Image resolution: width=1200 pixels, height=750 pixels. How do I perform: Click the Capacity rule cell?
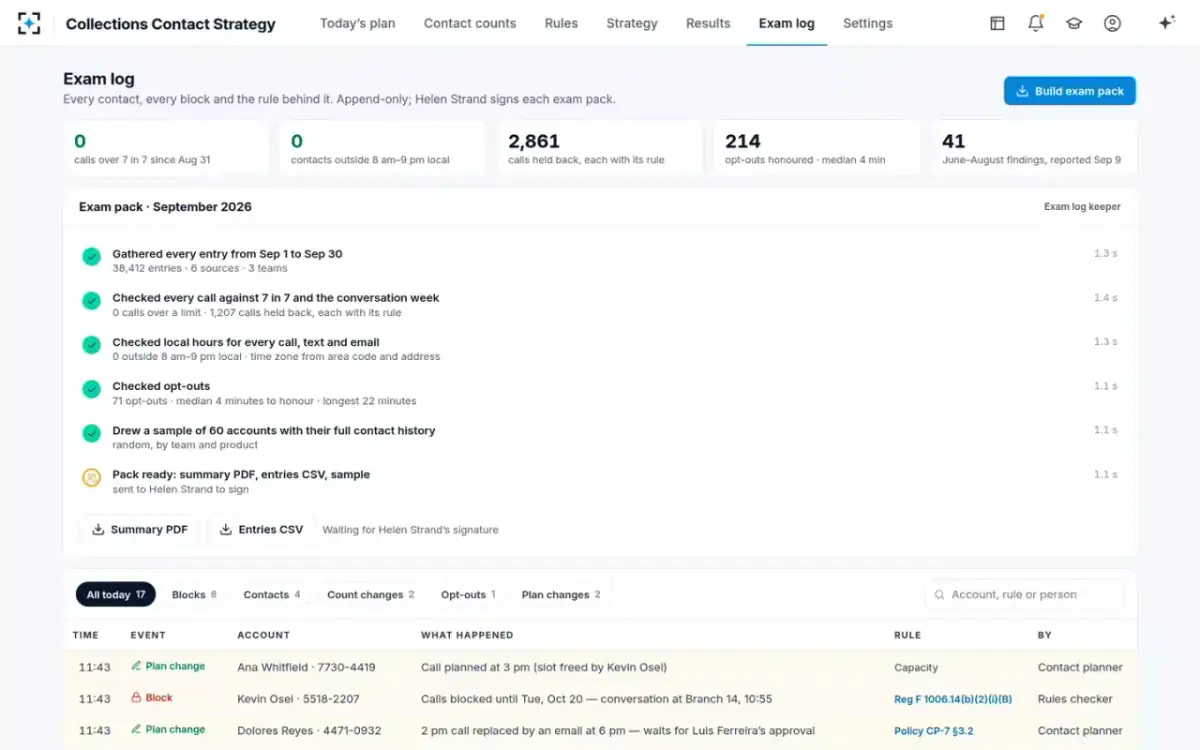click(x=916, y=667)
